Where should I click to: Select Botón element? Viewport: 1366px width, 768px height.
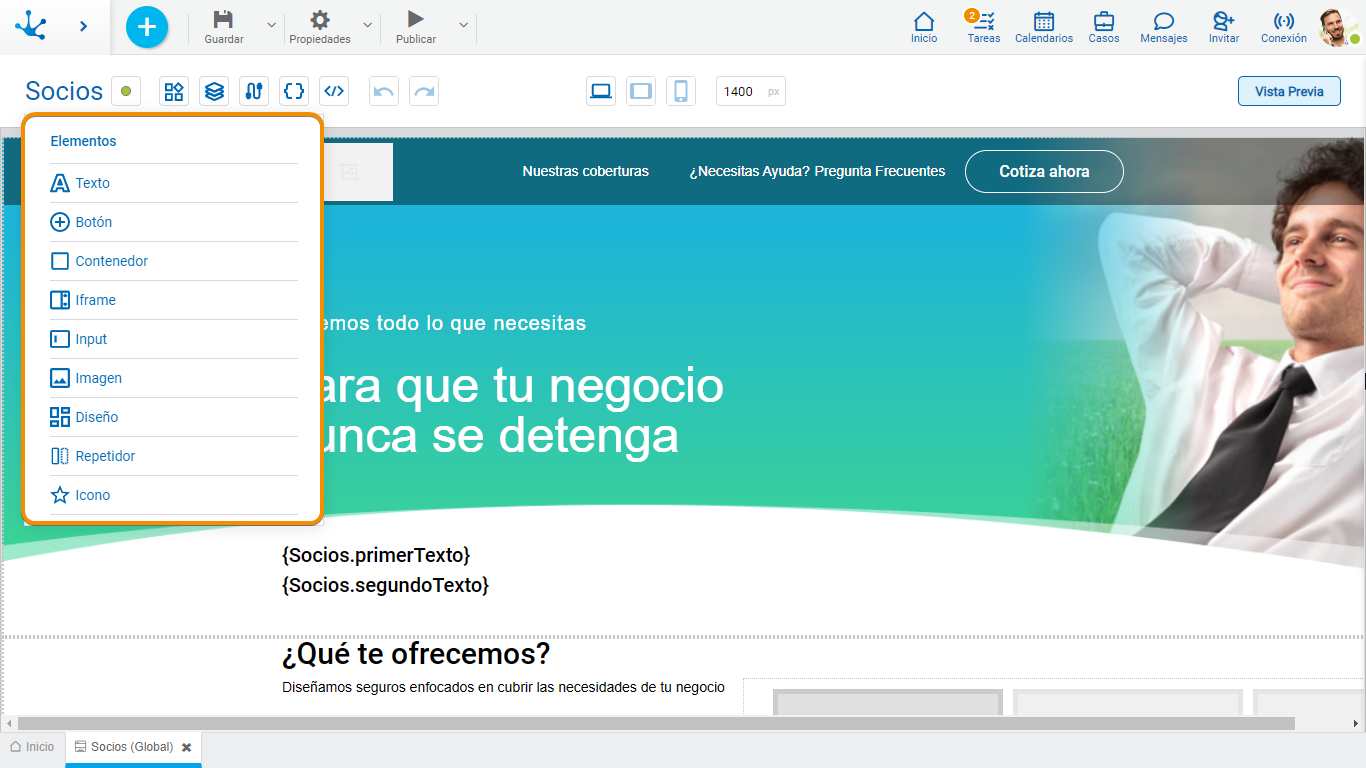point(173,222)
